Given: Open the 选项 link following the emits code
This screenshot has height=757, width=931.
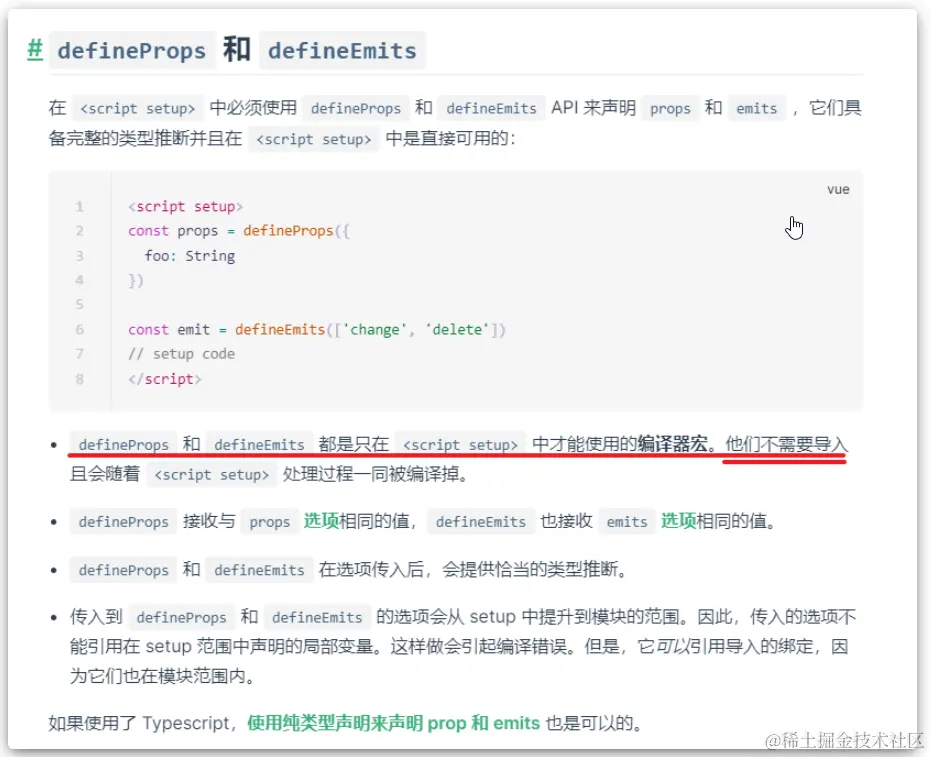Looking at the screenshot, I should [x=679, y=521].
